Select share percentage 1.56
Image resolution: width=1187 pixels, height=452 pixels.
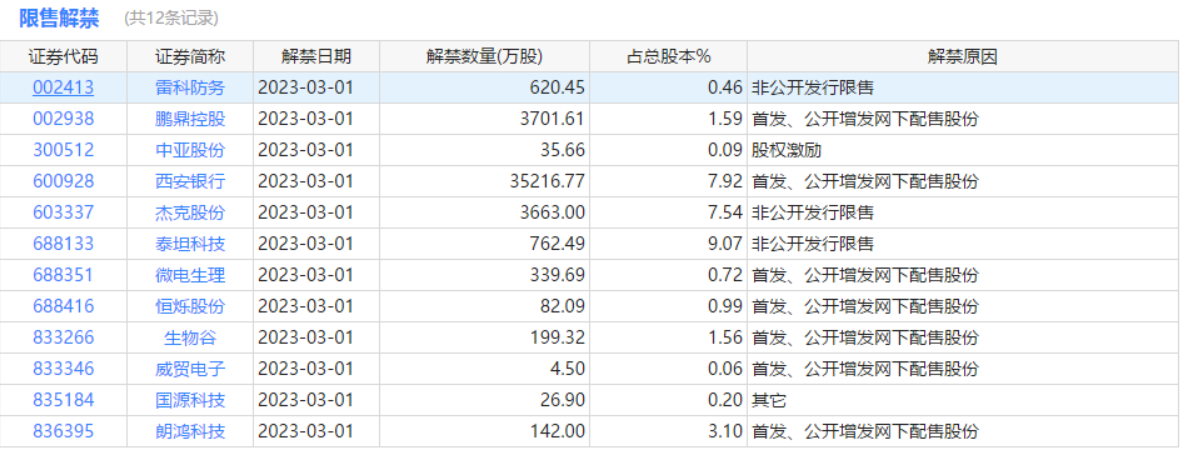coord(725,338)
